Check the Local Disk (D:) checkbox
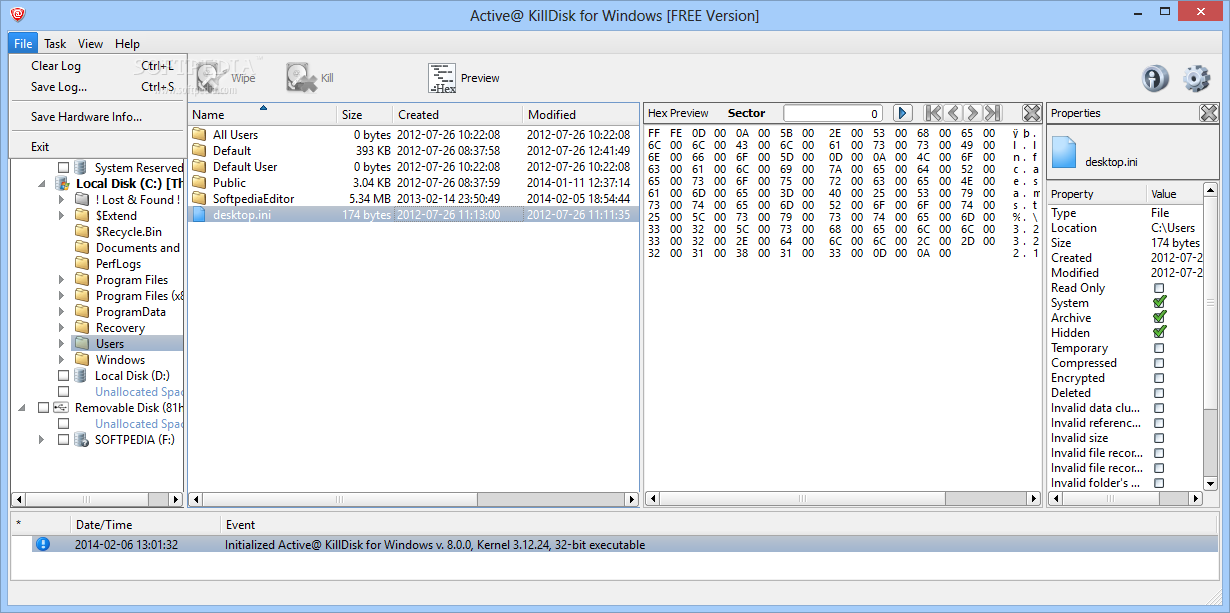The width and height of the screenshot is (1230, 613). click(63, 375)
